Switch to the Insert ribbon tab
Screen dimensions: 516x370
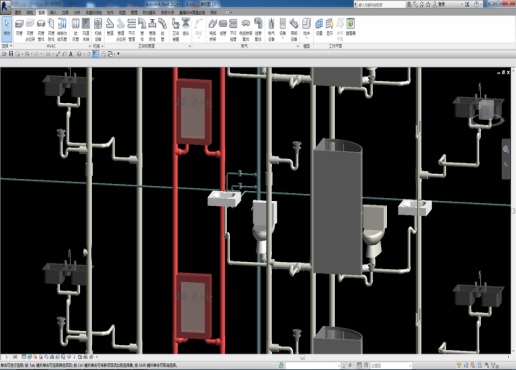53,12
